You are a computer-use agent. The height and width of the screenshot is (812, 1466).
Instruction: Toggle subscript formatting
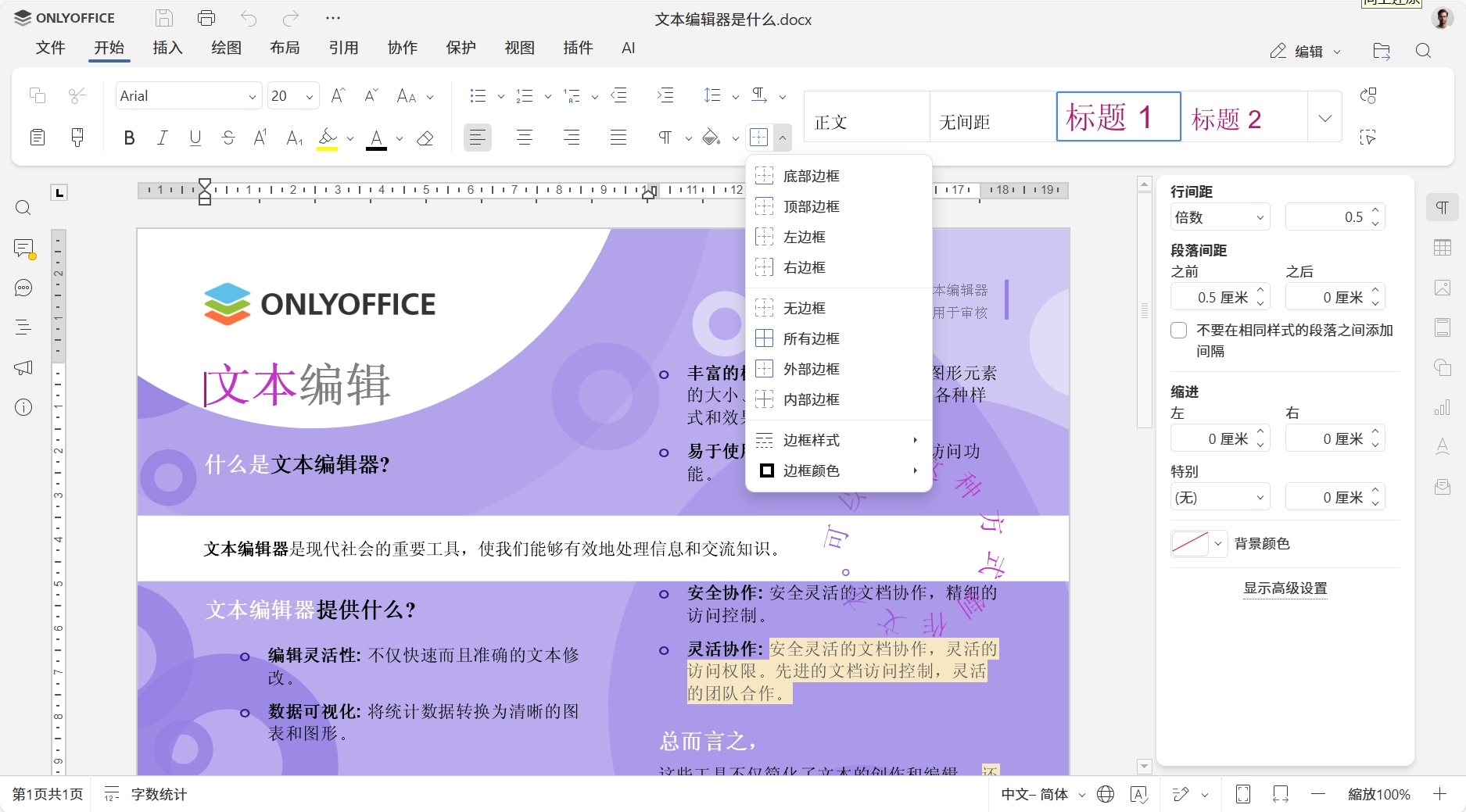(x=294, y=138)
